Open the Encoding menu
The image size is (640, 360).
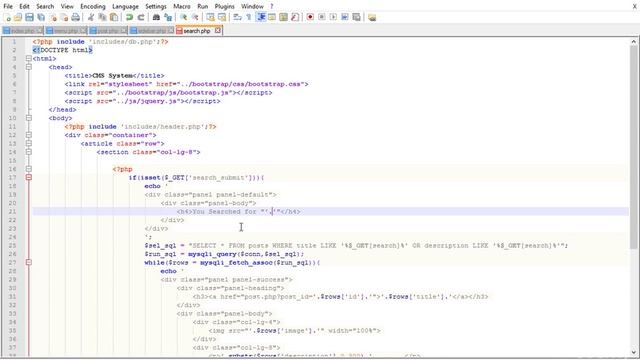[93, 6]
